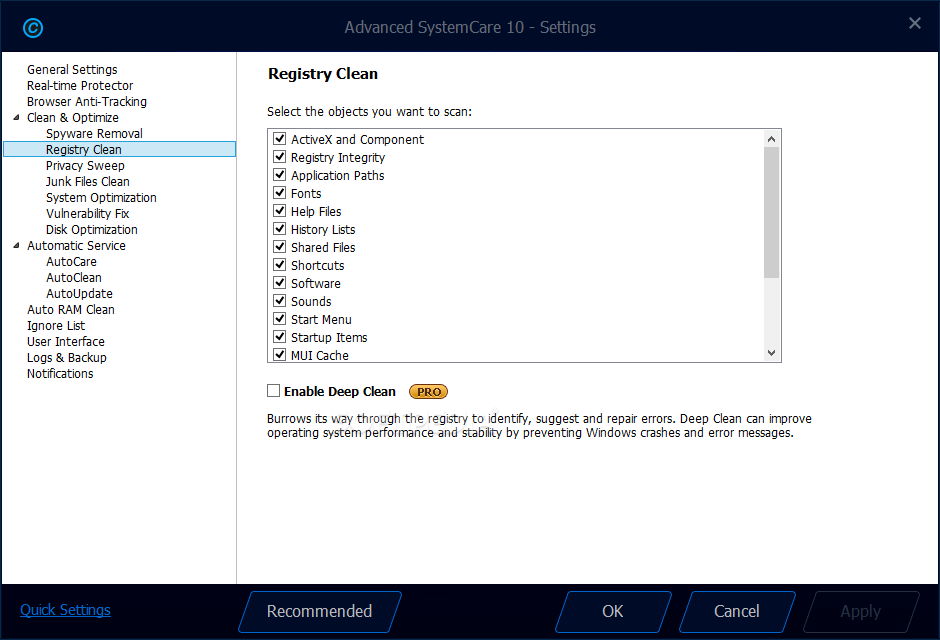Open System Optimization settings
The width and height of the screenshot is (940, 640).
tap(101, 198)
